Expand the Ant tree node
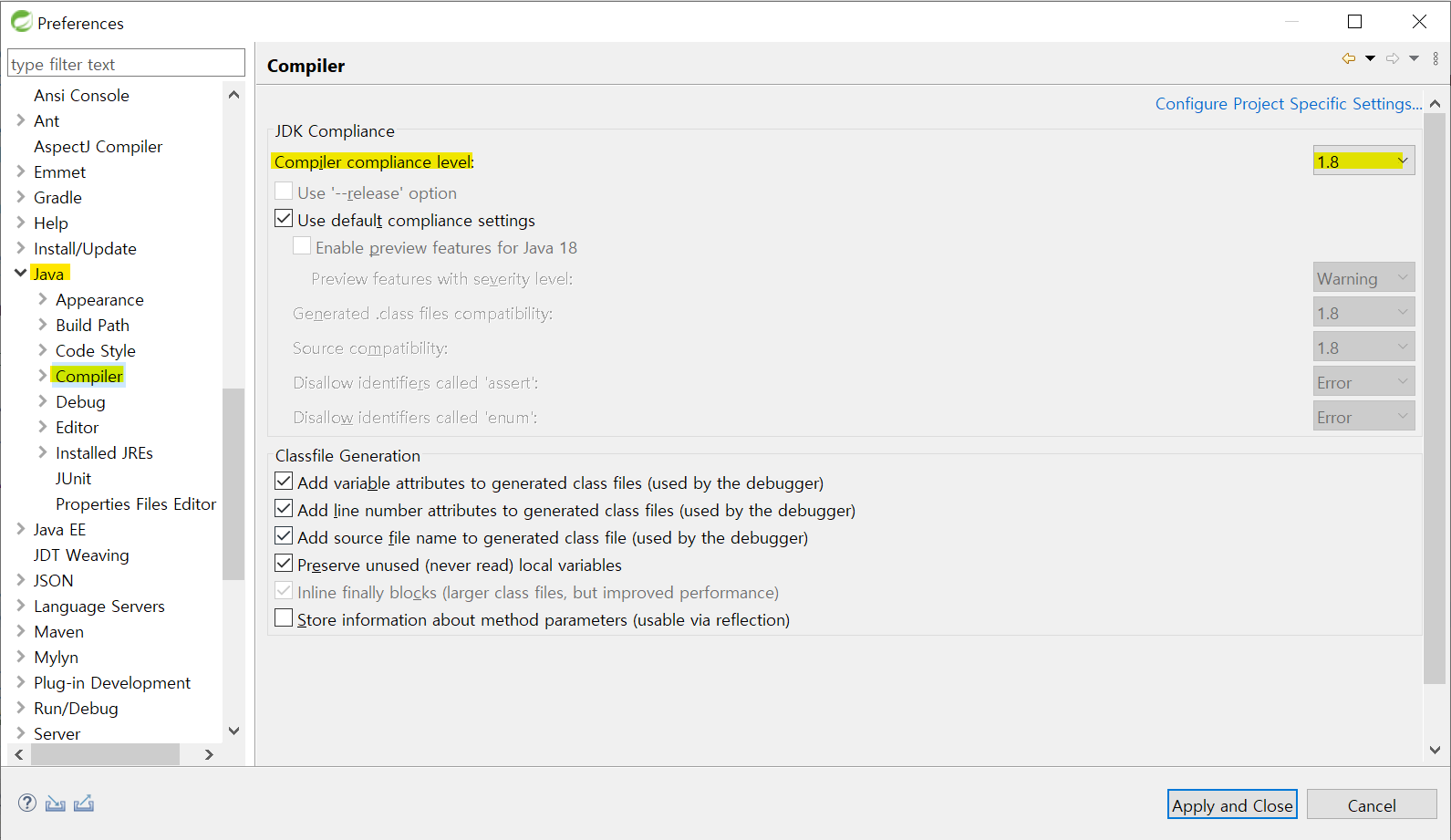1451x840 pixels. click(20, 119)
